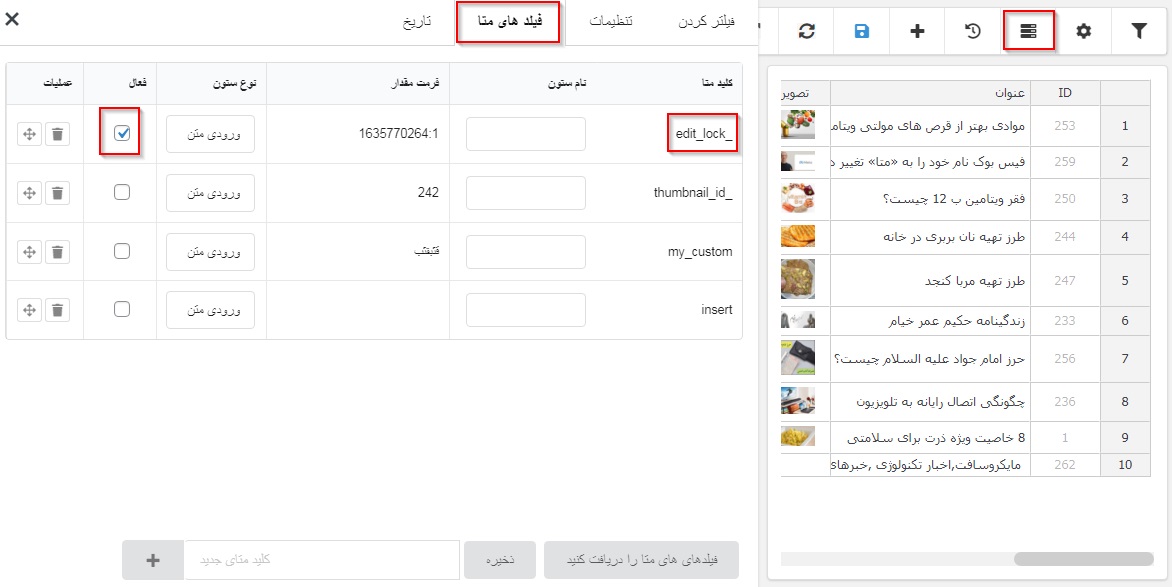The width and height of the screenshot is (1172, 587).
Task: Click the ذخیره save button
Action: point(499,560)
